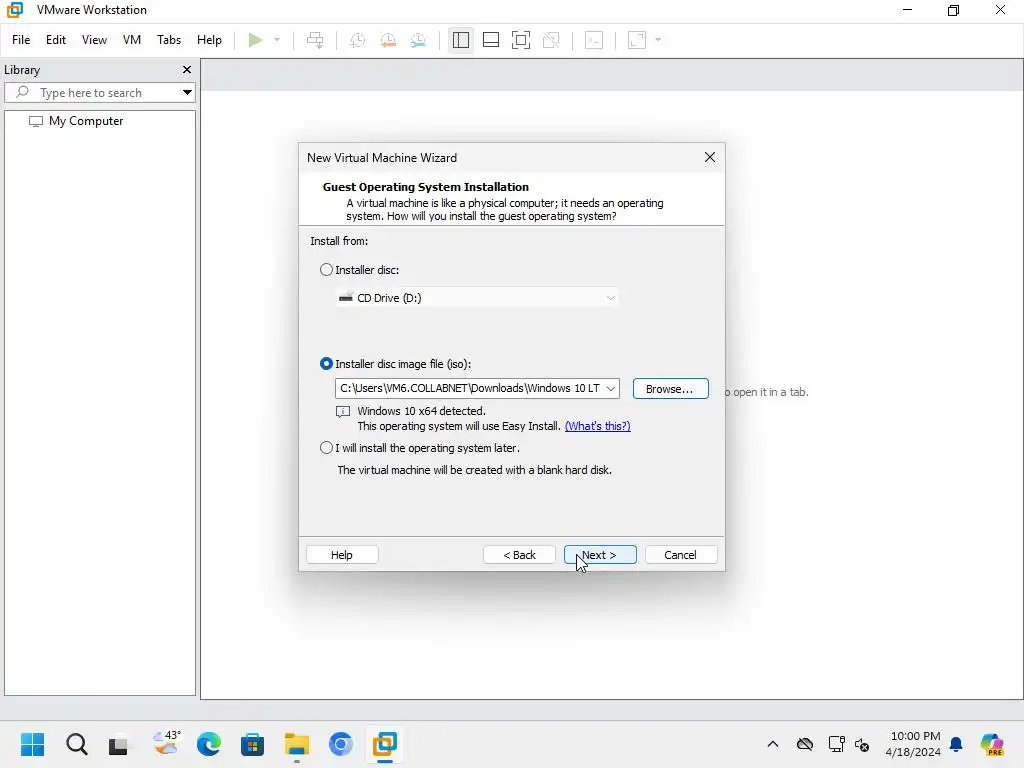Close the Library panel
Screen dimensions: 1024x768
click(187, 70)
